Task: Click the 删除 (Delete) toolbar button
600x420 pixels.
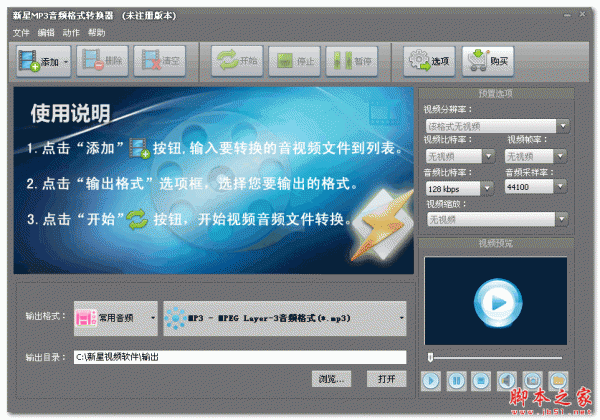Action: 102,61
